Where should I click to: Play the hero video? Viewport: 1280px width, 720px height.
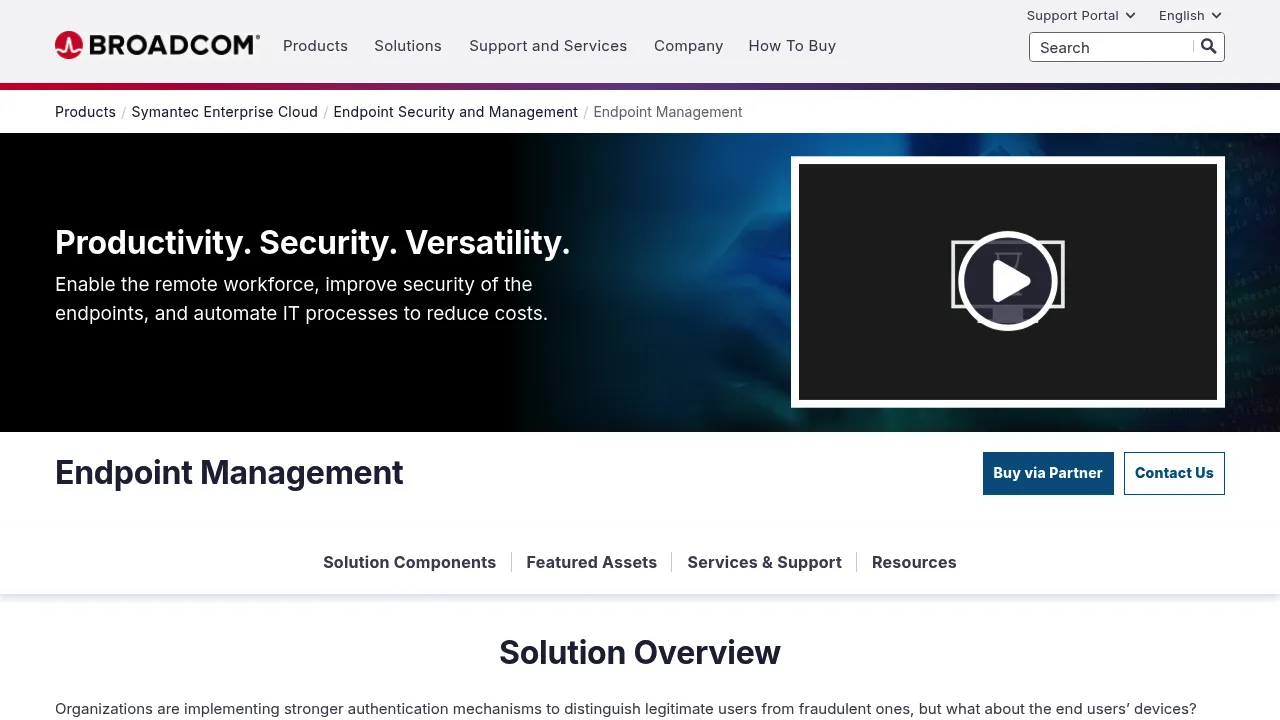(1008, 281)
